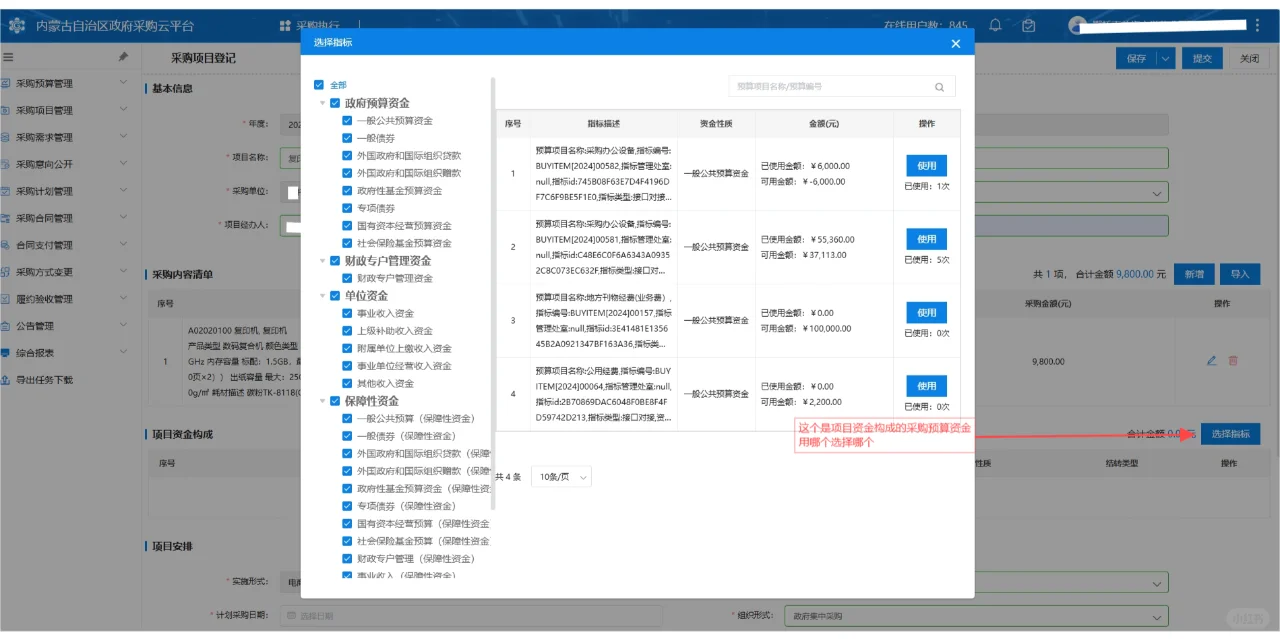The height and width of the screenshot is (639, 1280).
Task: Expand the 采购预算管理 chevron
Action: (x=123, y=84)
